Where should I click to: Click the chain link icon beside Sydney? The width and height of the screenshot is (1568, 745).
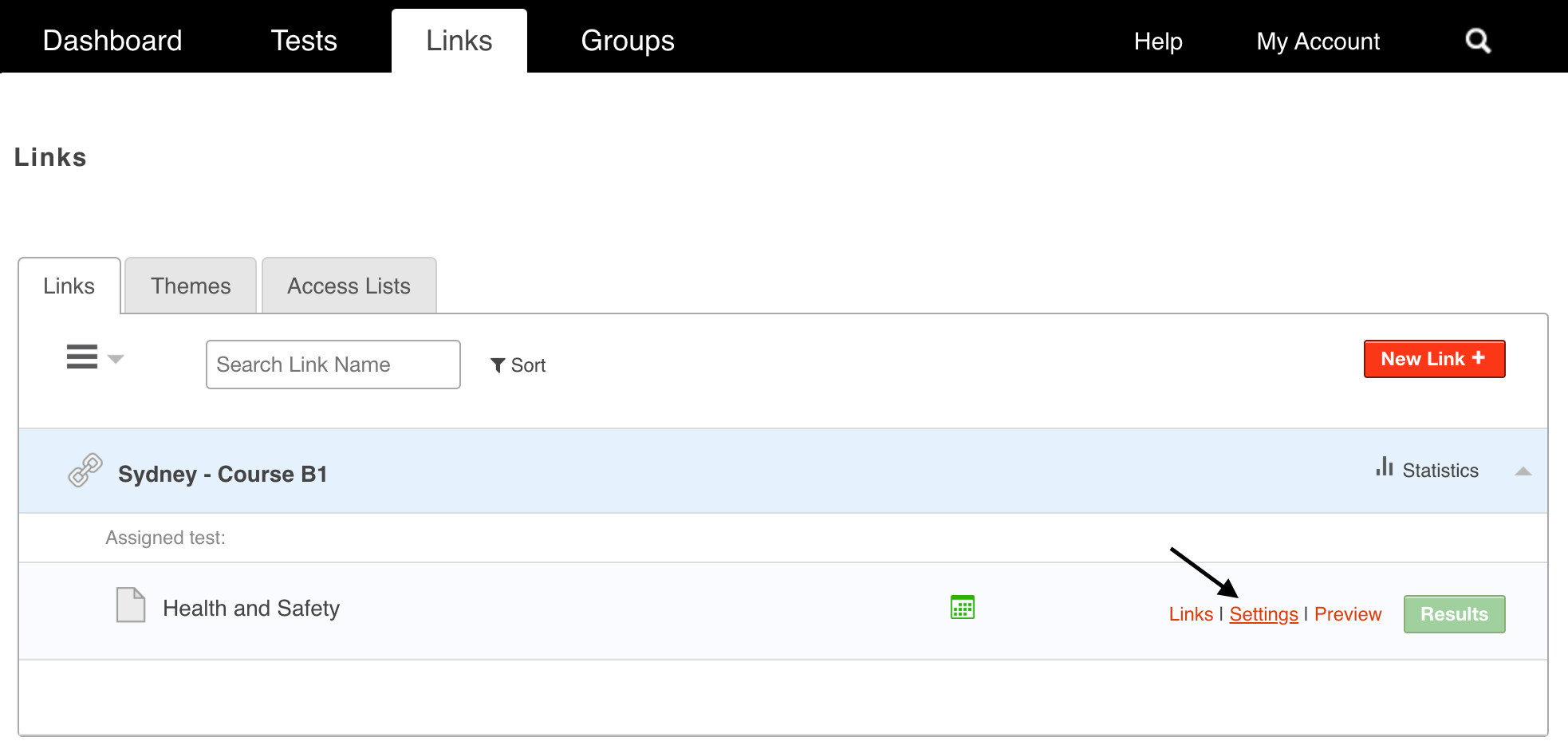85,471
